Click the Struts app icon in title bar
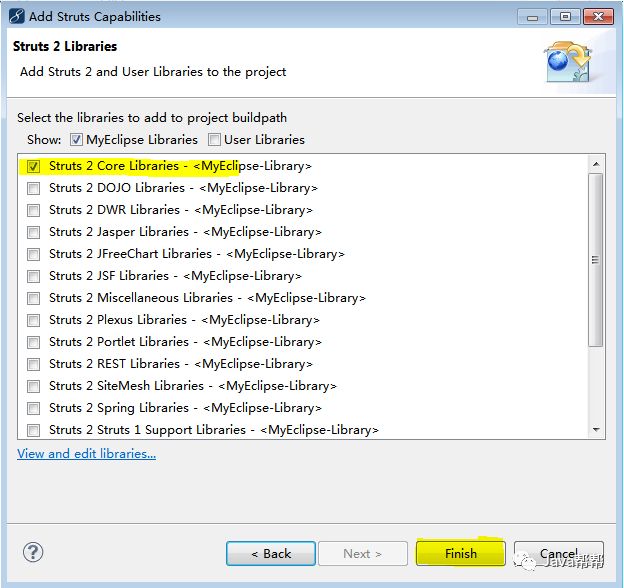This screenshot has height=588, width=624. coord(17,17)
